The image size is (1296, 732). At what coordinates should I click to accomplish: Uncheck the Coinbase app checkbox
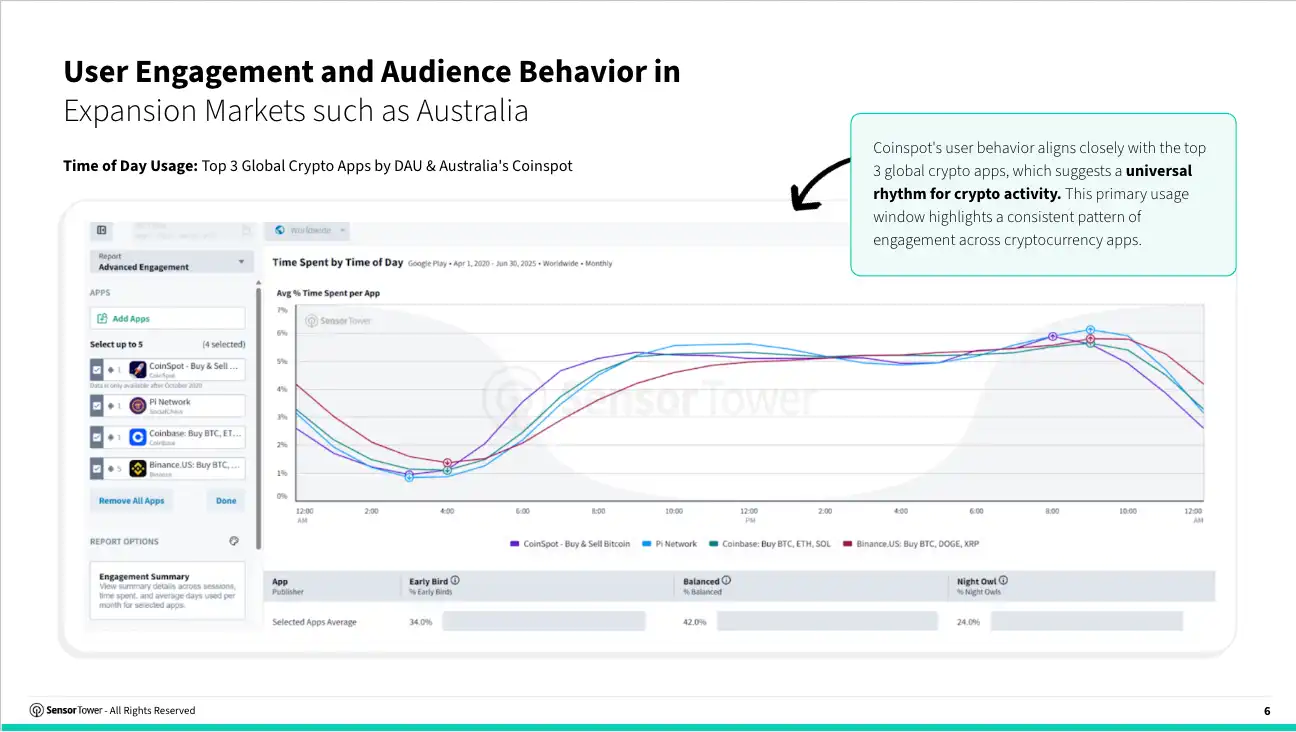point(96,438)
